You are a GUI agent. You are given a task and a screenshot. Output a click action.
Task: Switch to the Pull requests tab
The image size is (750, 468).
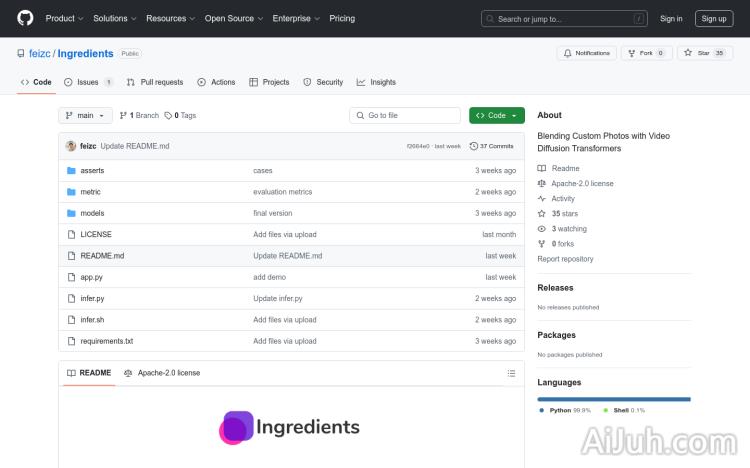[154, 82]
